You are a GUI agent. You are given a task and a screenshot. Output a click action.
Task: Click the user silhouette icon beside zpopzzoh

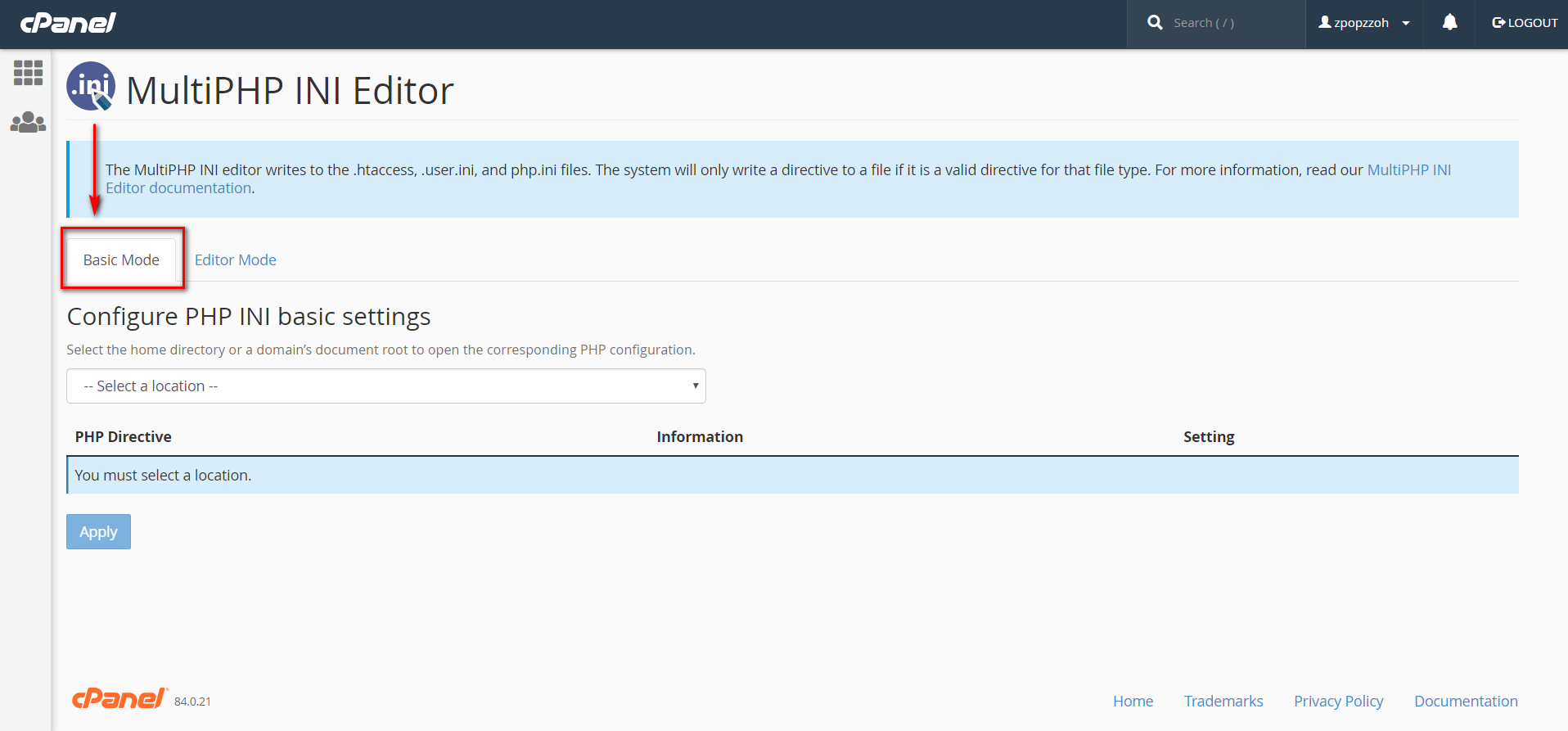(x=1324, y=22)
